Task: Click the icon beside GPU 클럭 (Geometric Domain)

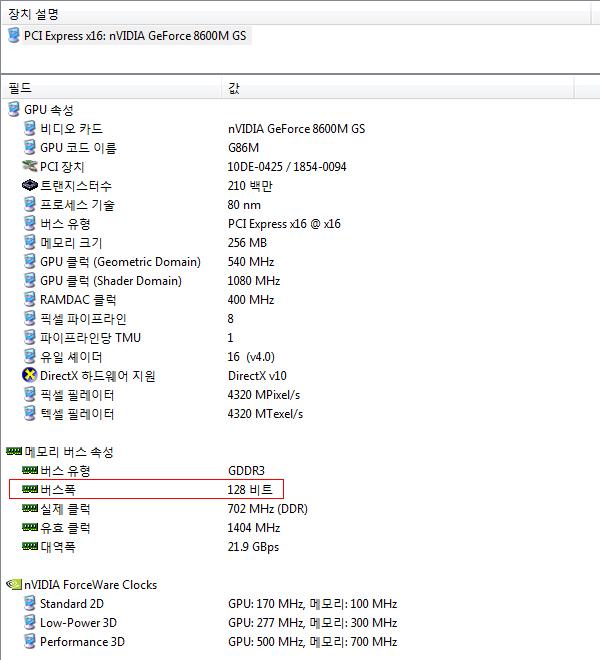Action: tap(29, 261)
